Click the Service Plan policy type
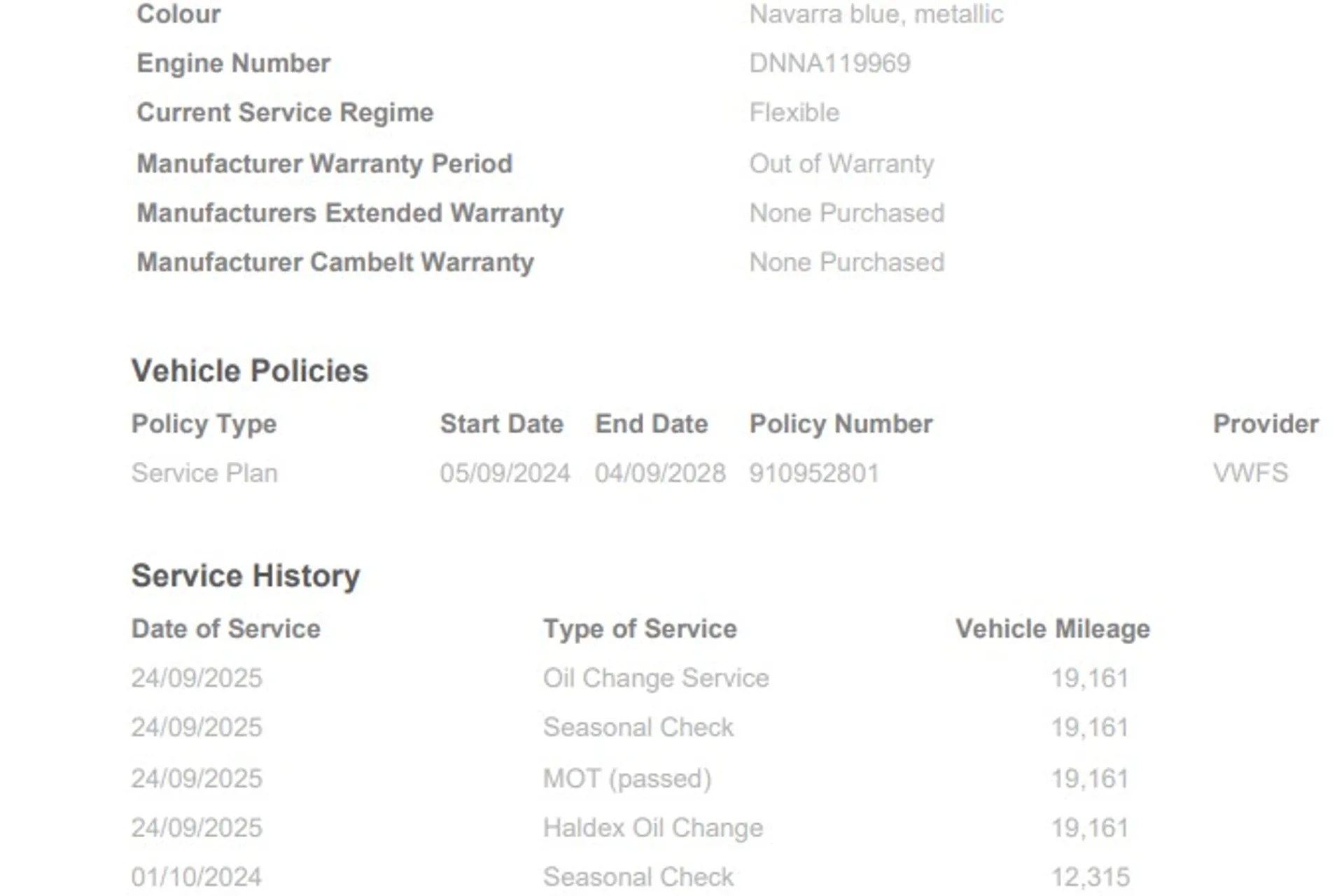The width and height of the screenshot is (1344, 896). point(204,473)
